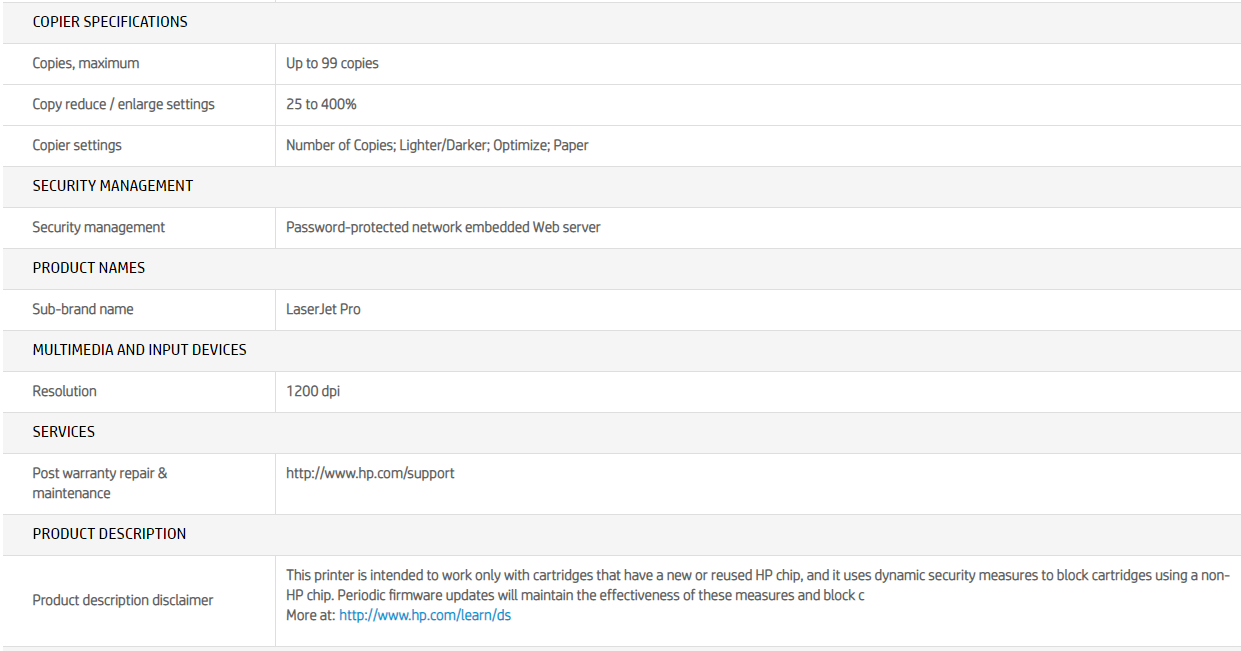Click the "25 to 400%" value
The image size is (1241, 651).
[321, 104]
